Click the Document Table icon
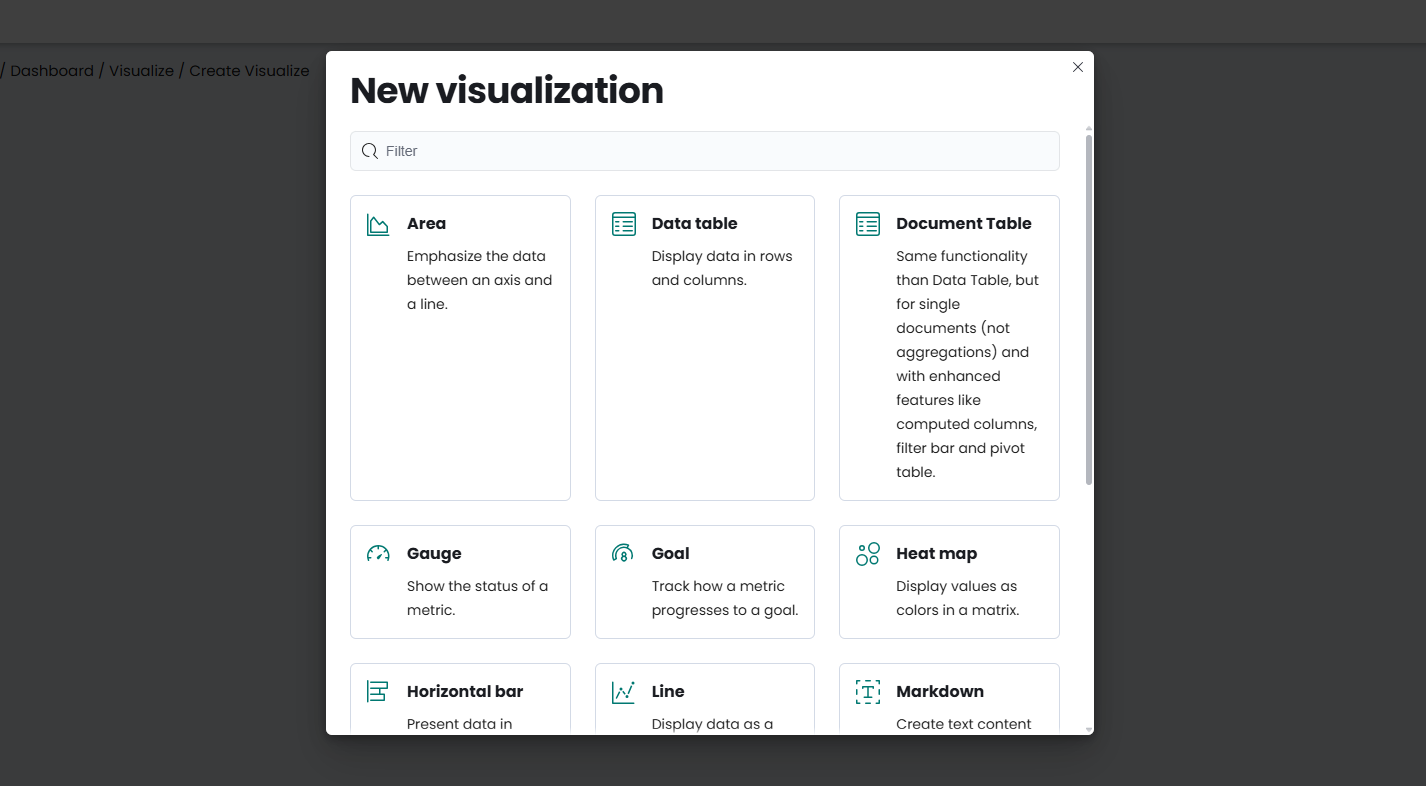 click(x=868, y=224)
